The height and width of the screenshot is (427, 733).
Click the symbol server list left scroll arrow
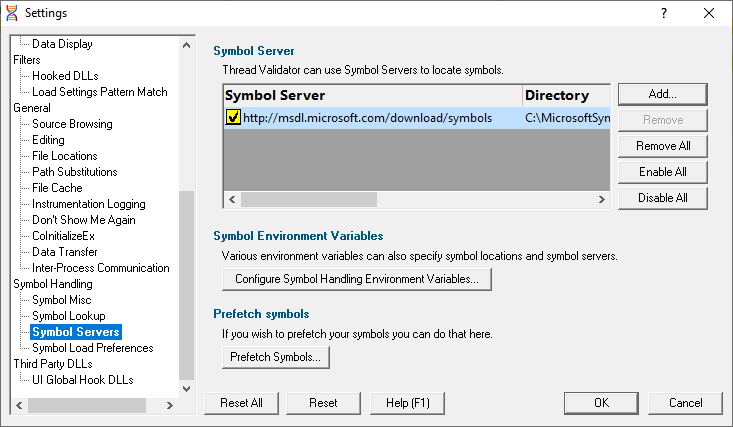pyautogui.click(x=232, y=200)
